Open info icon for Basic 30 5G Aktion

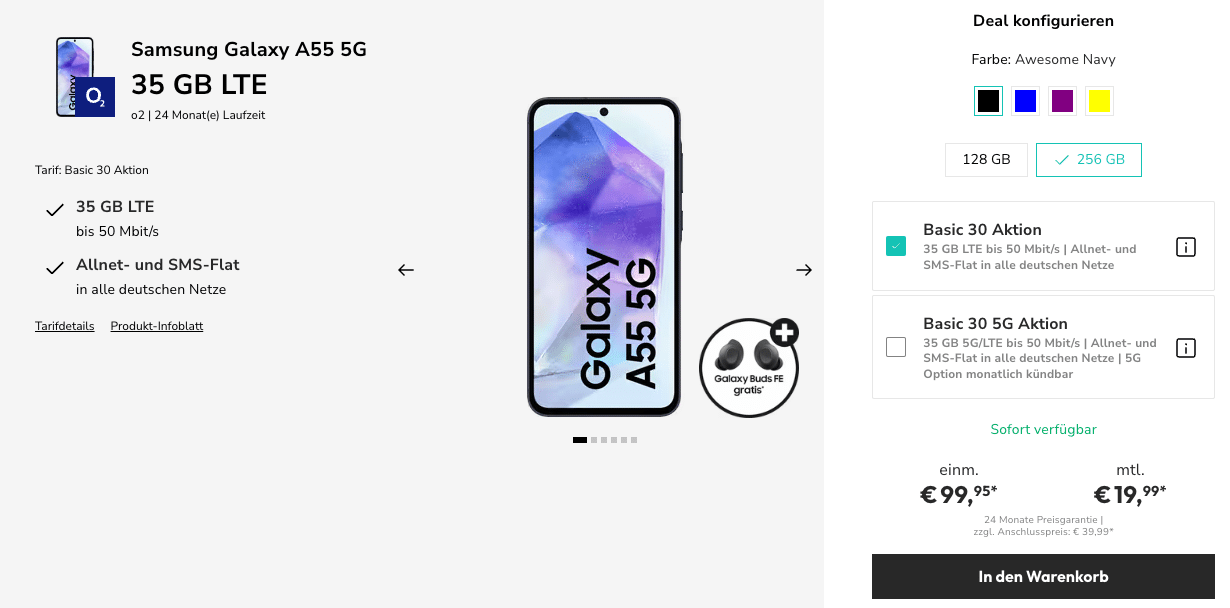click(x=1186, y=348)
